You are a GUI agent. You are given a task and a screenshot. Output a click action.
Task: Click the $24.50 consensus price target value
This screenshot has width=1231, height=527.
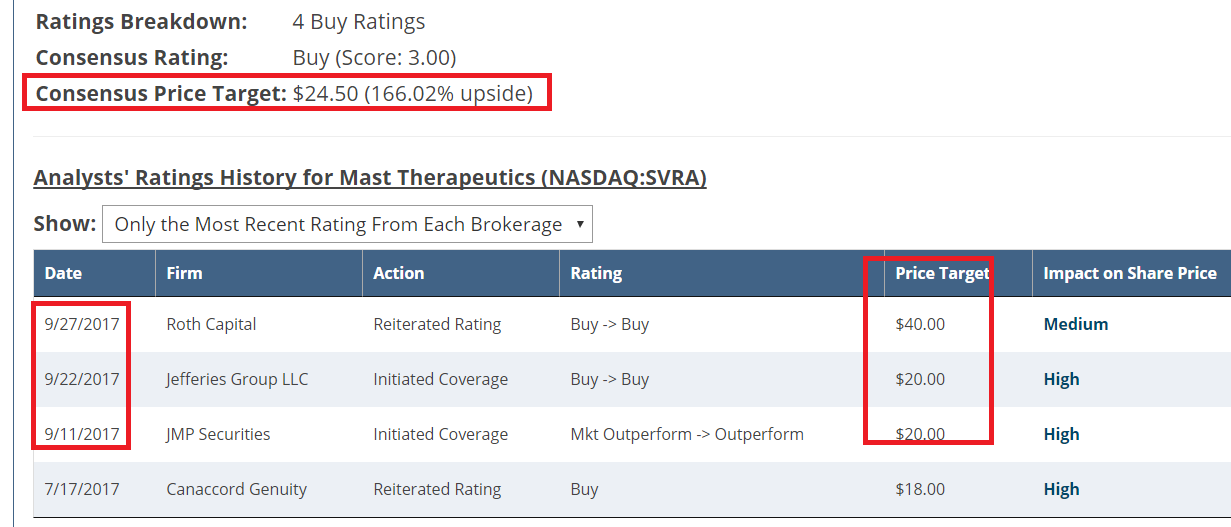325,94
